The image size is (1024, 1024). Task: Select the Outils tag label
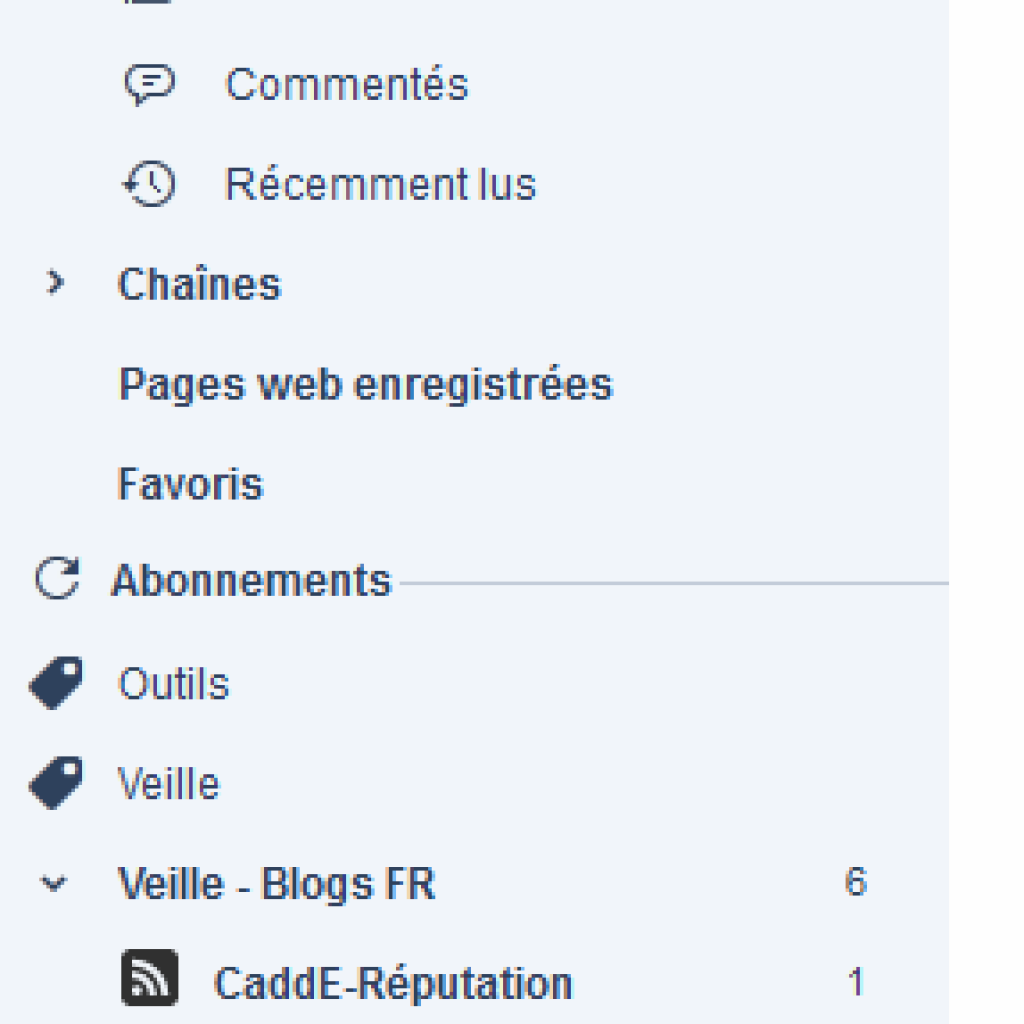[x=174, y=684]
